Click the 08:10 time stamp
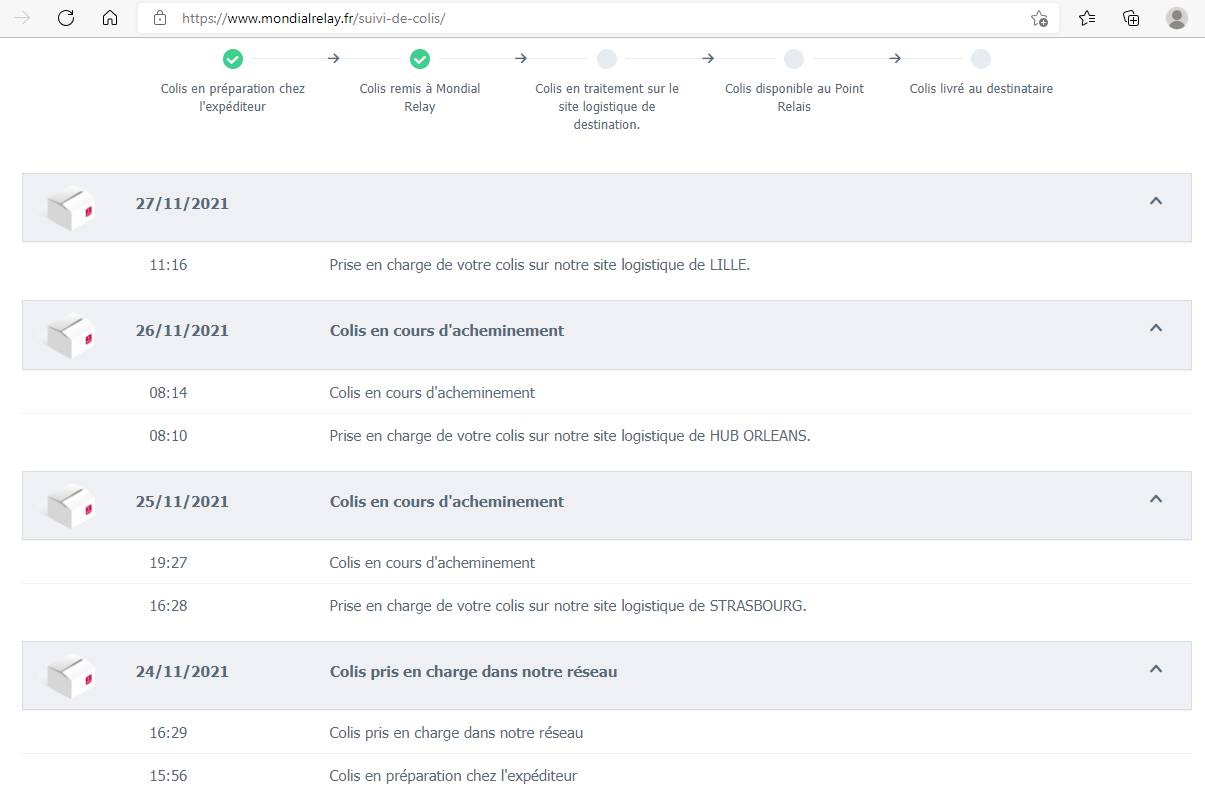 point(168,436)
